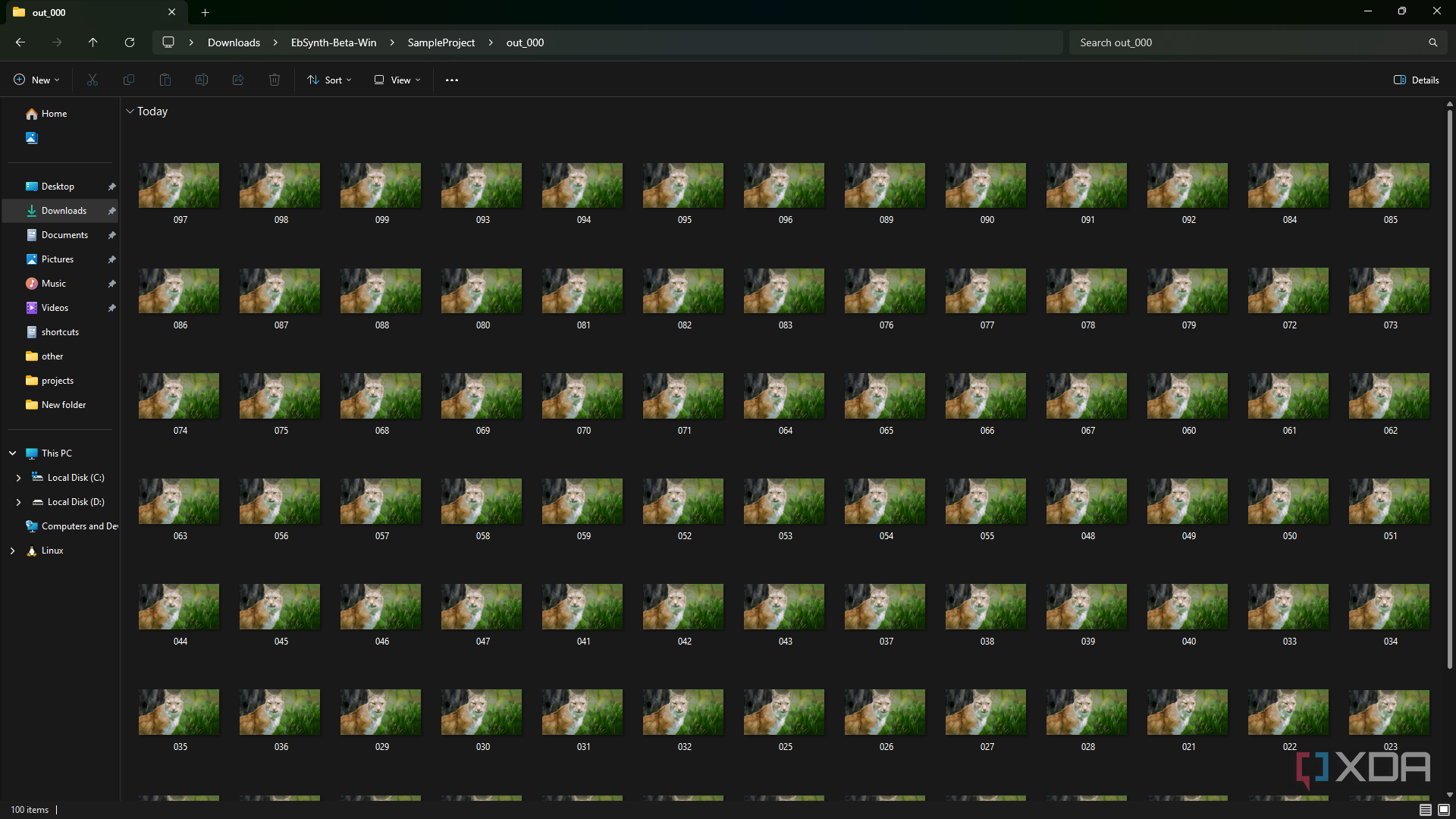
Task: Select image thumbnail 029
Action: point(381,712)
